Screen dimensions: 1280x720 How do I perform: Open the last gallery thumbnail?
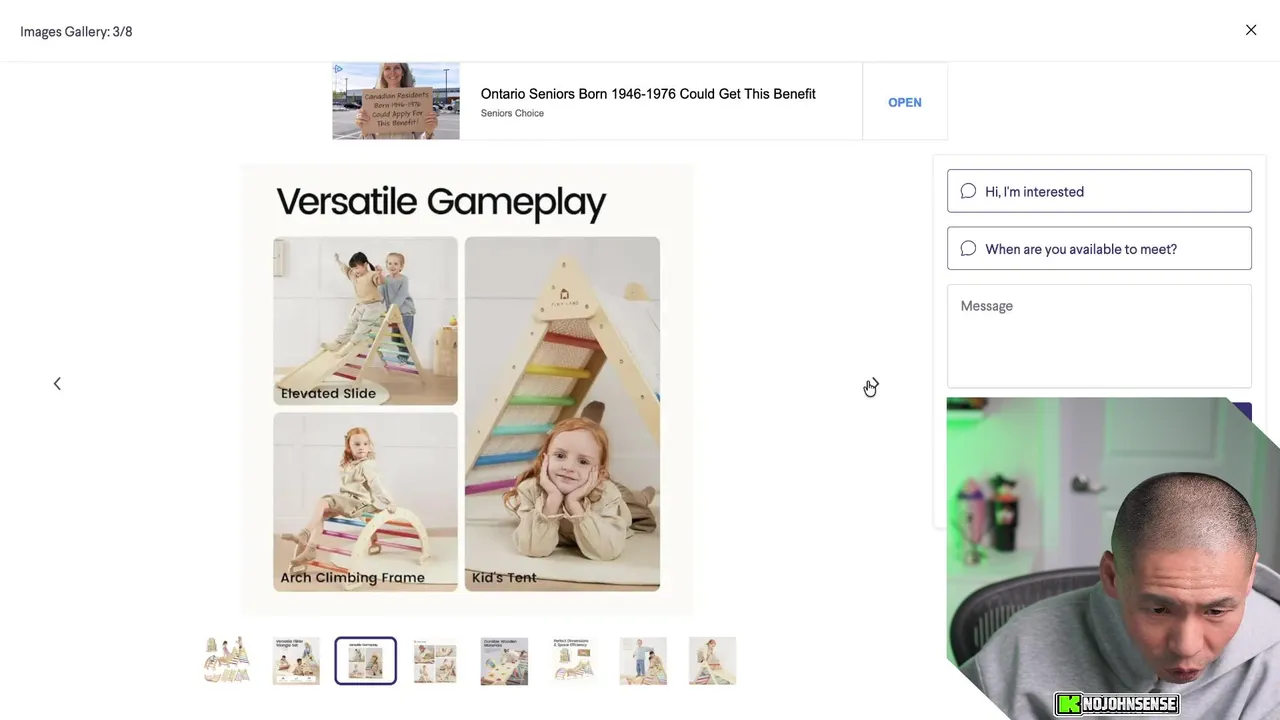tap(712, 661)
